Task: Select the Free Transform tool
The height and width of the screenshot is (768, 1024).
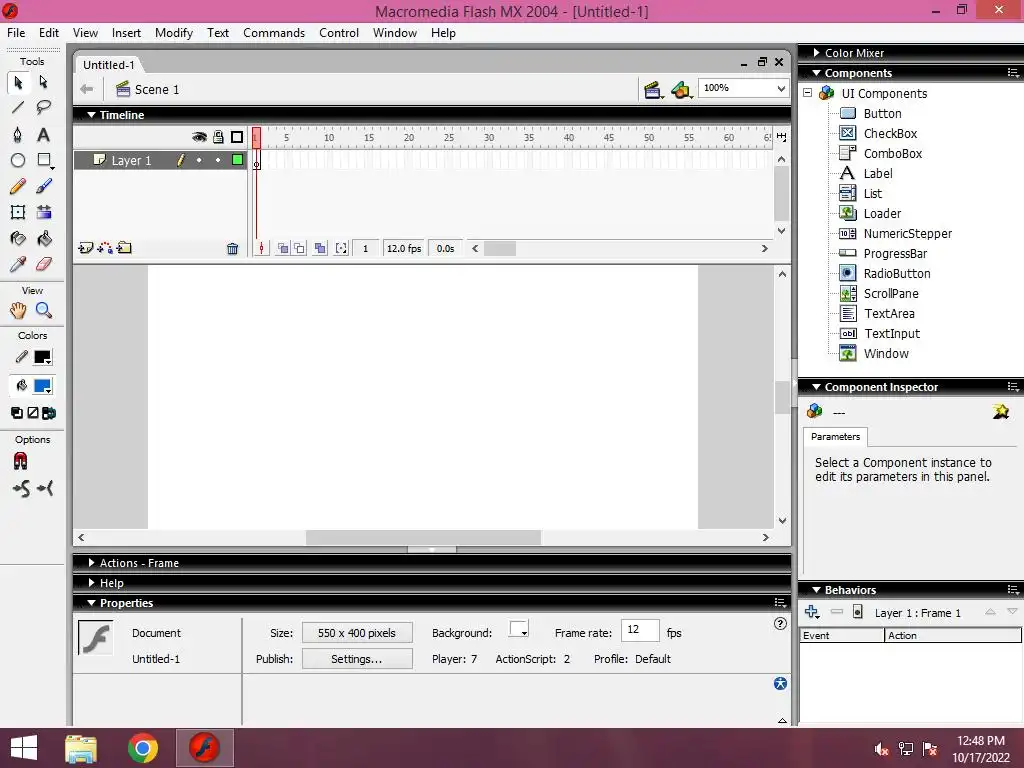Action: click(18, 212)
